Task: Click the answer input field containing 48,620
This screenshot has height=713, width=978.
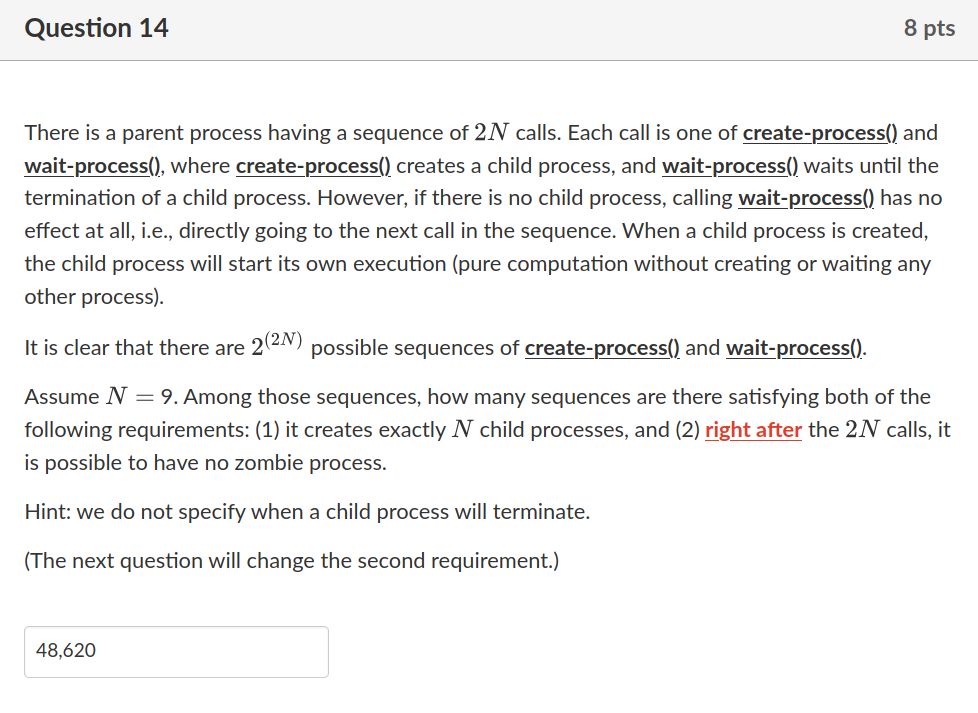Action: [x=177, y=651]
